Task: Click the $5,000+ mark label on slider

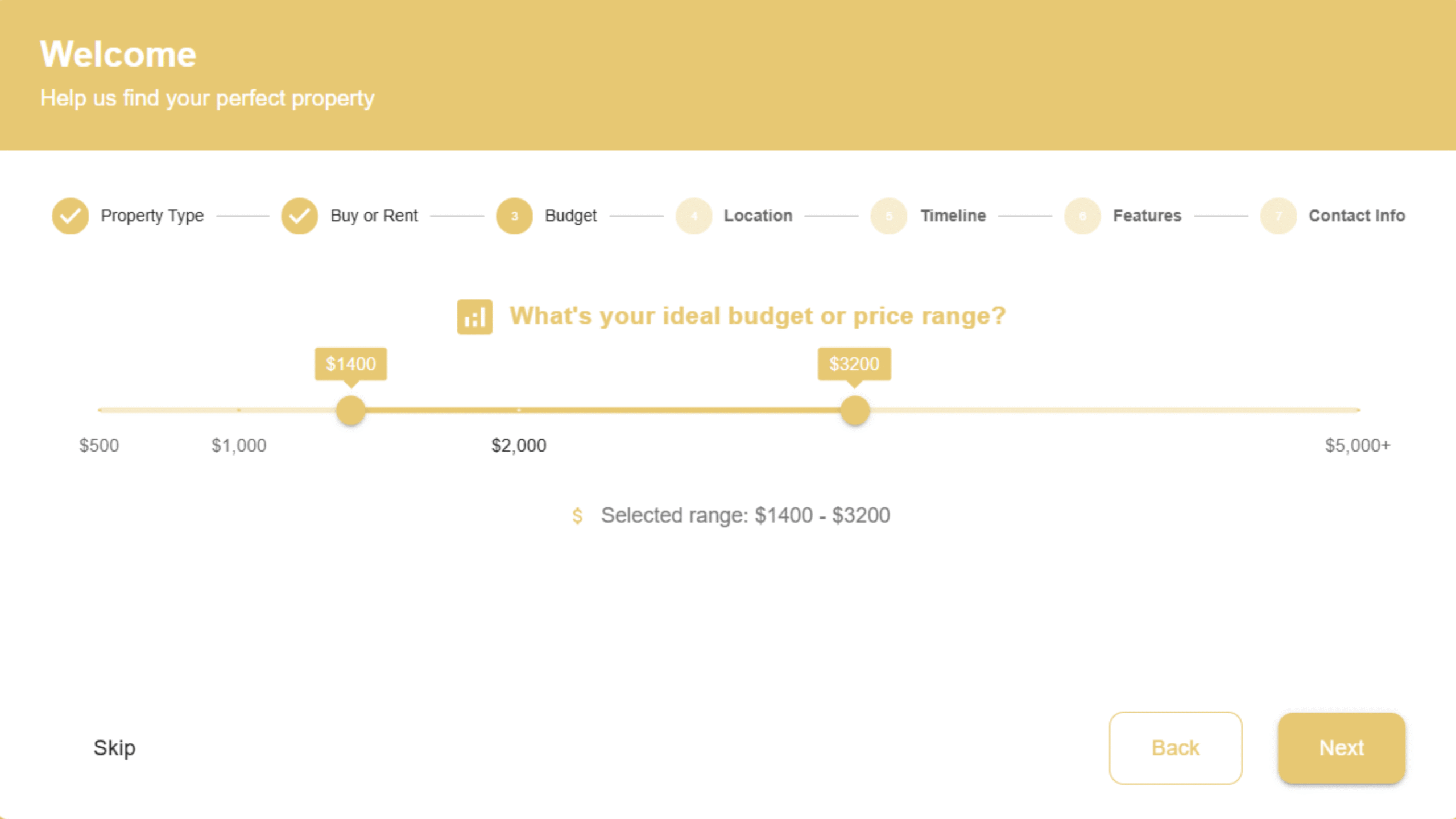Action: [1358, 445]
